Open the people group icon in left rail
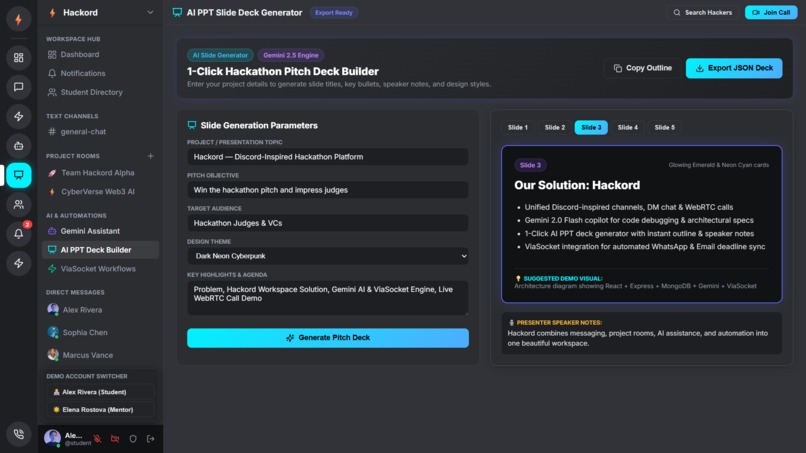 tap(19, 205)
